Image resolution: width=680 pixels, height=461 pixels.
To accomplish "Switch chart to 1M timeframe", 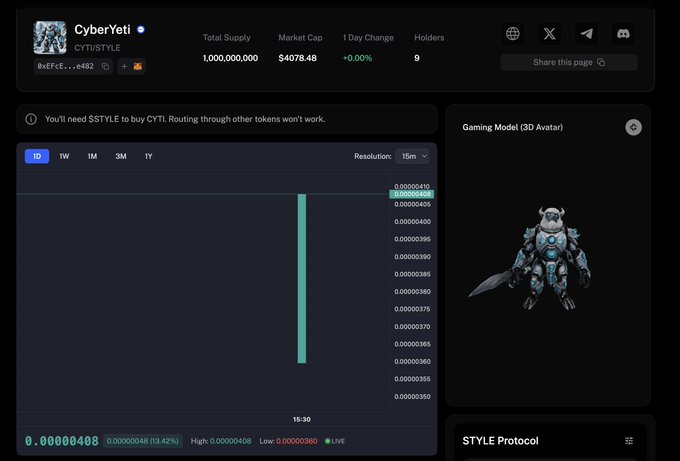I will 92,156.
